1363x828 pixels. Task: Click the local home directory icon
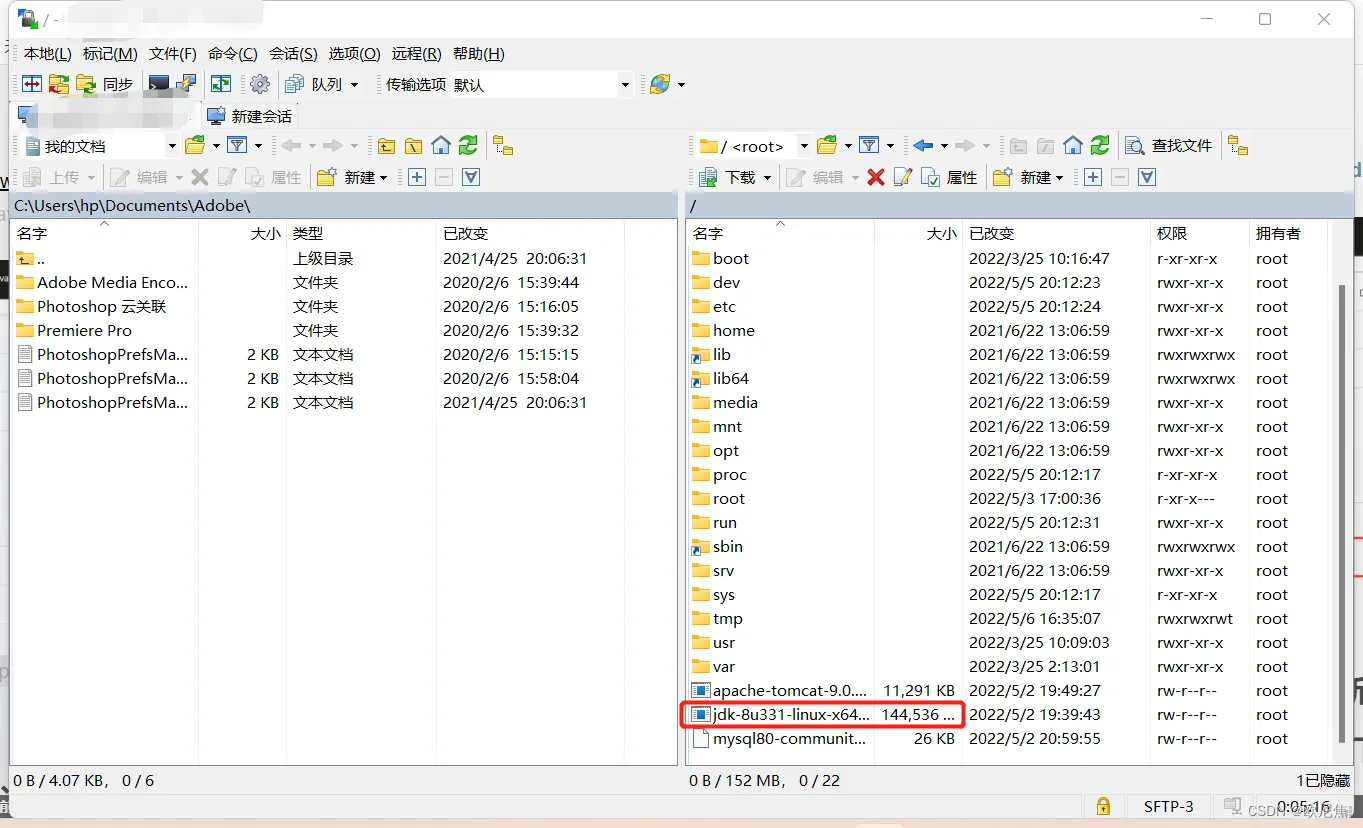pyautogui.click(x=440, y=146)
